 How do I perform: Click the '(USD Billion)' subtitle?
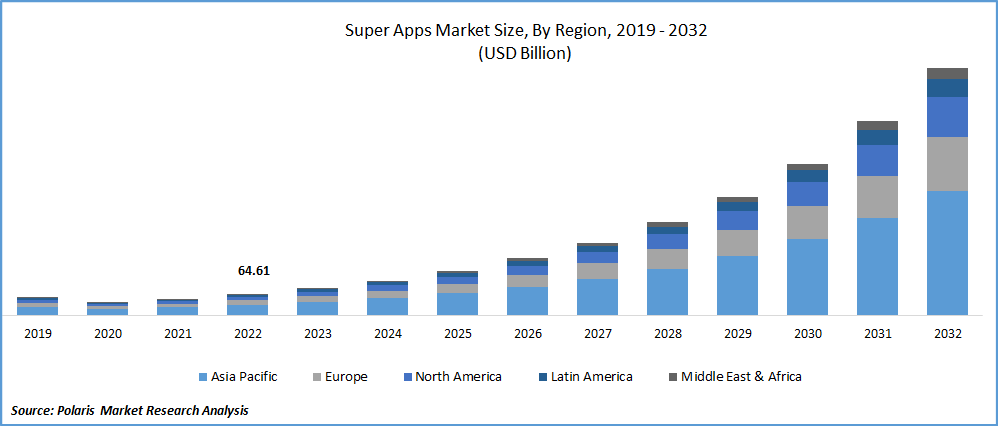(x=525, y=55)
